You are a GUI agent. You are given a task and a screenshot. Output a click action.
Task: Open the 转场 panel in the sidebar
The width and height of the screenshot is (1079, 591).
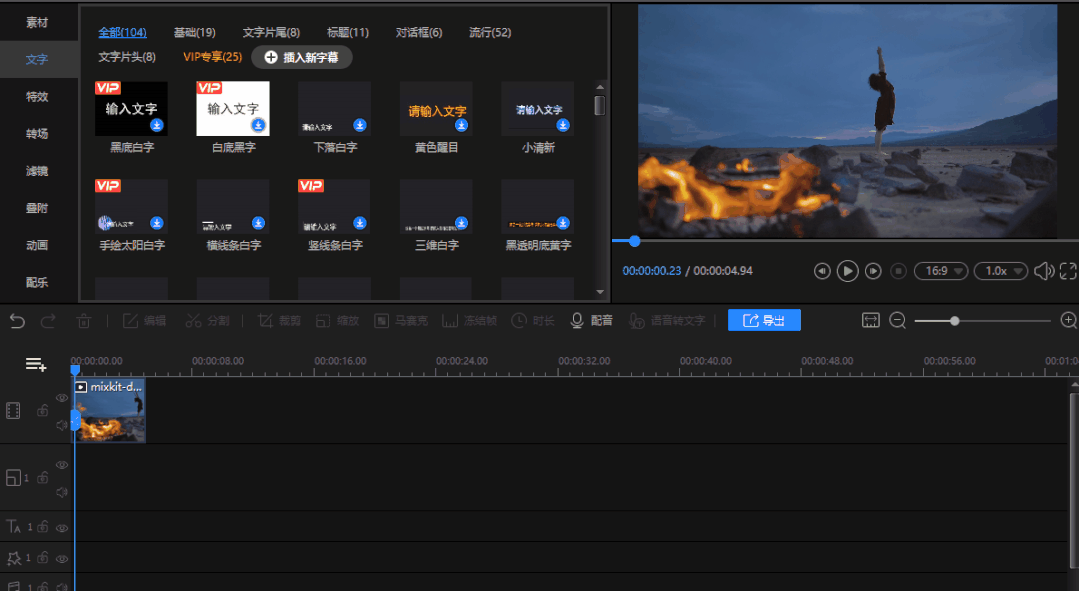coord(36,134)
